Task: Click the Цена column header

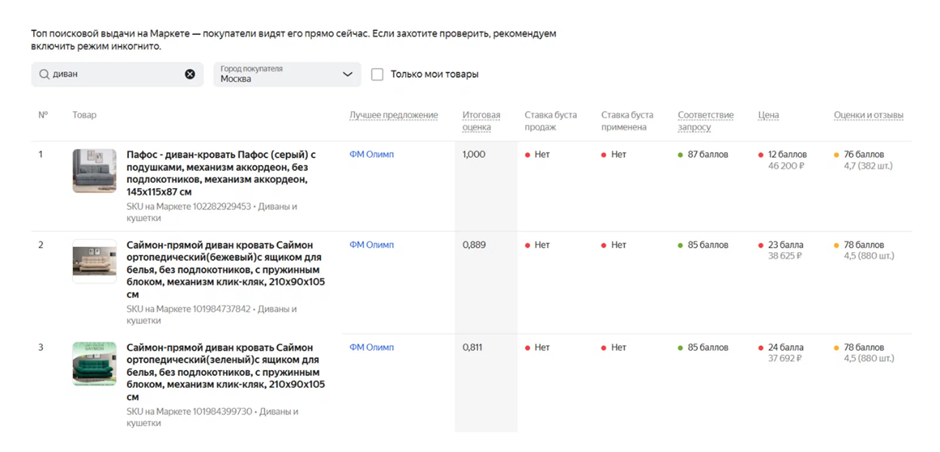Action: [x=769, y=115]
